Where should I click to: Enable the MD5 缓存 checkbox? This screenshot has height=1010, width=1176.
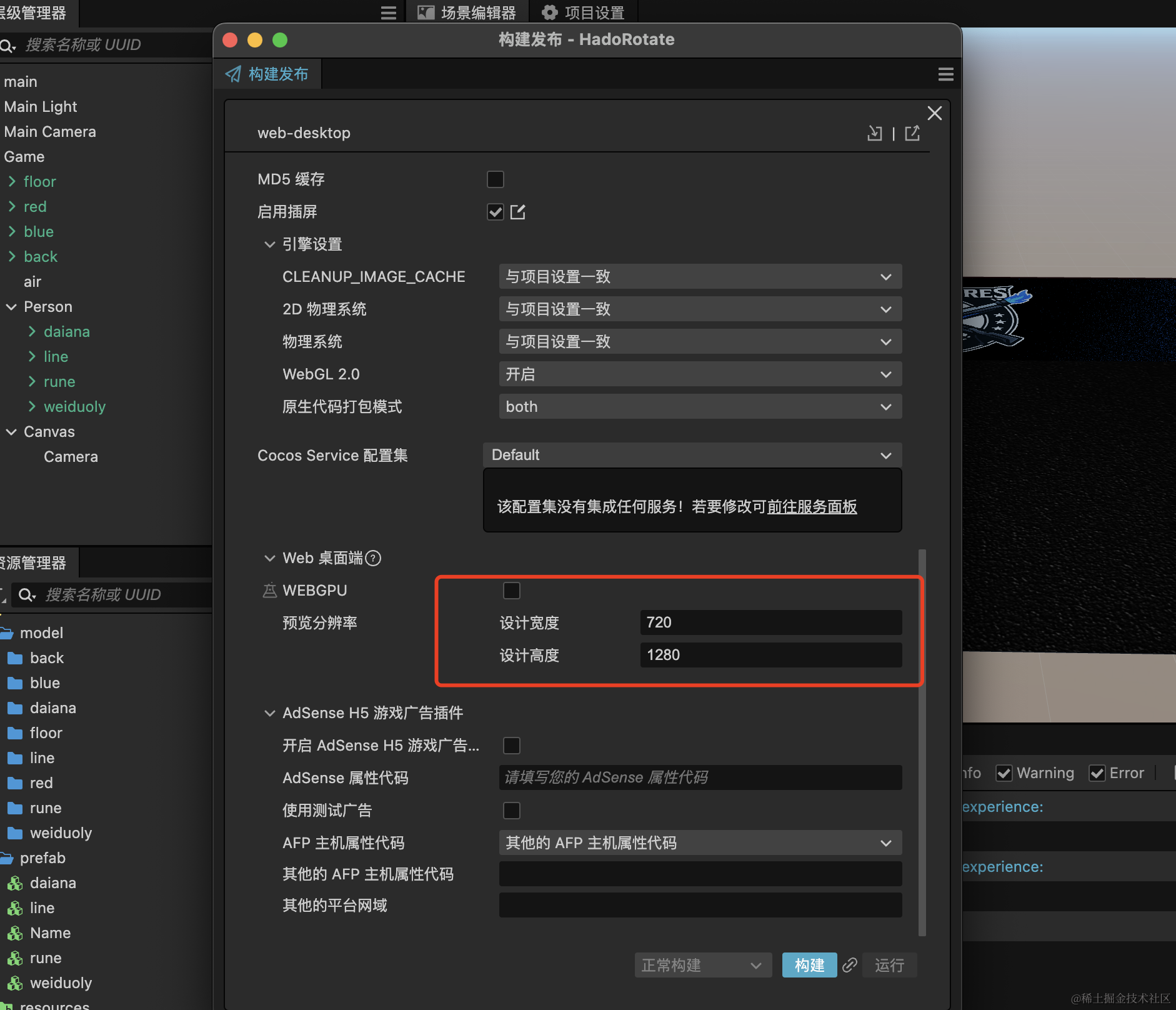pos(496,179)
